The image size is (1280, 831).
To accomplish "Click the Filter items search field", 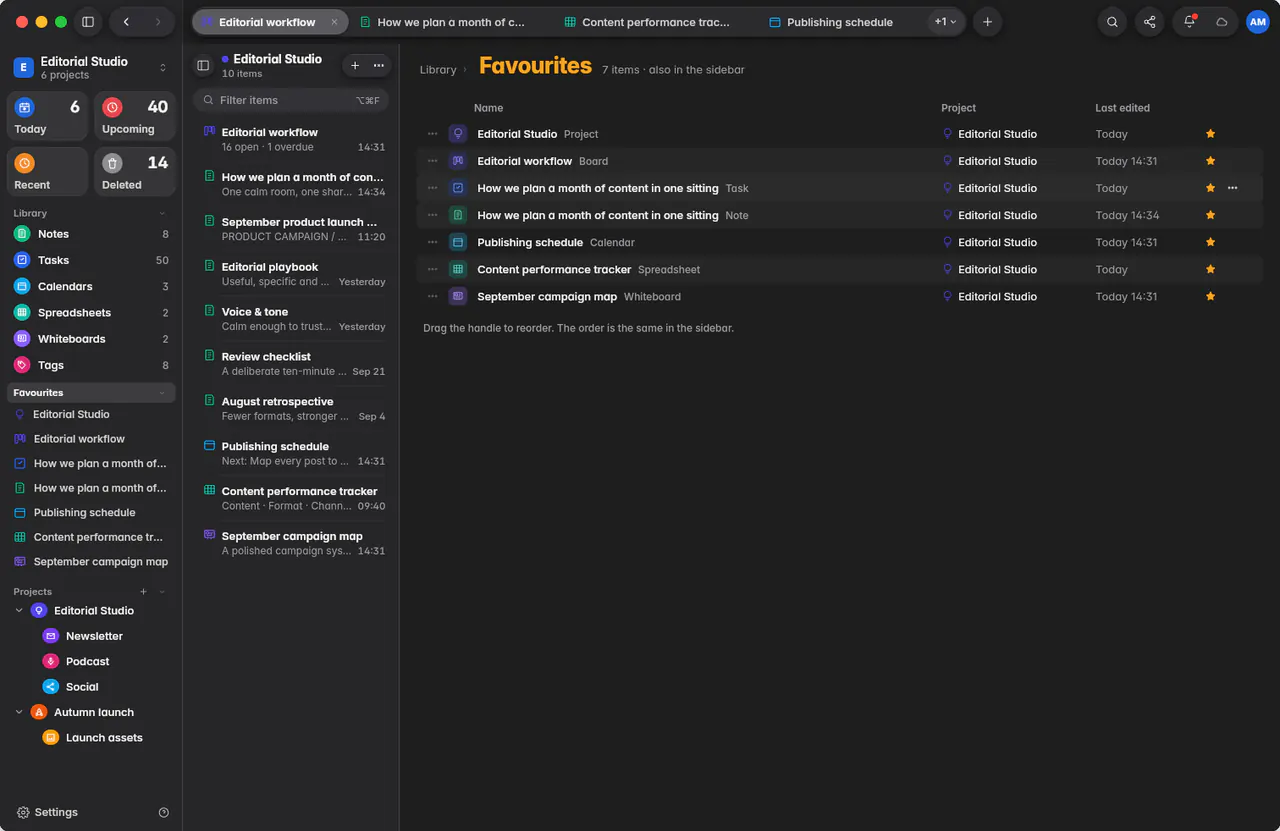I will pos(291,100).
